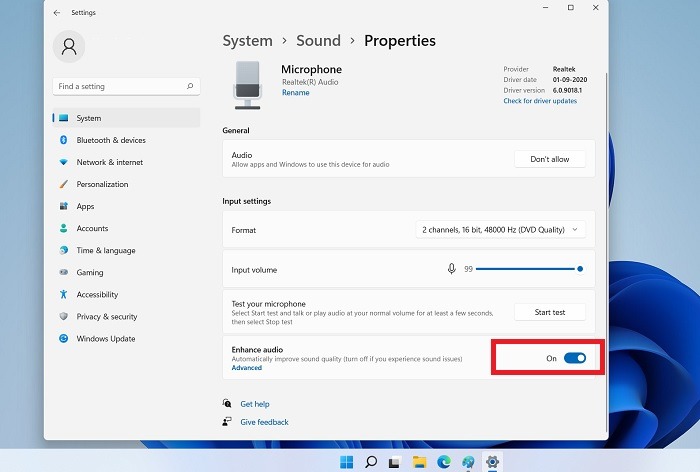Viewport: 700px width, 472px height.
Task: Click the user profile avatar
Action: [x=69, y=46]
